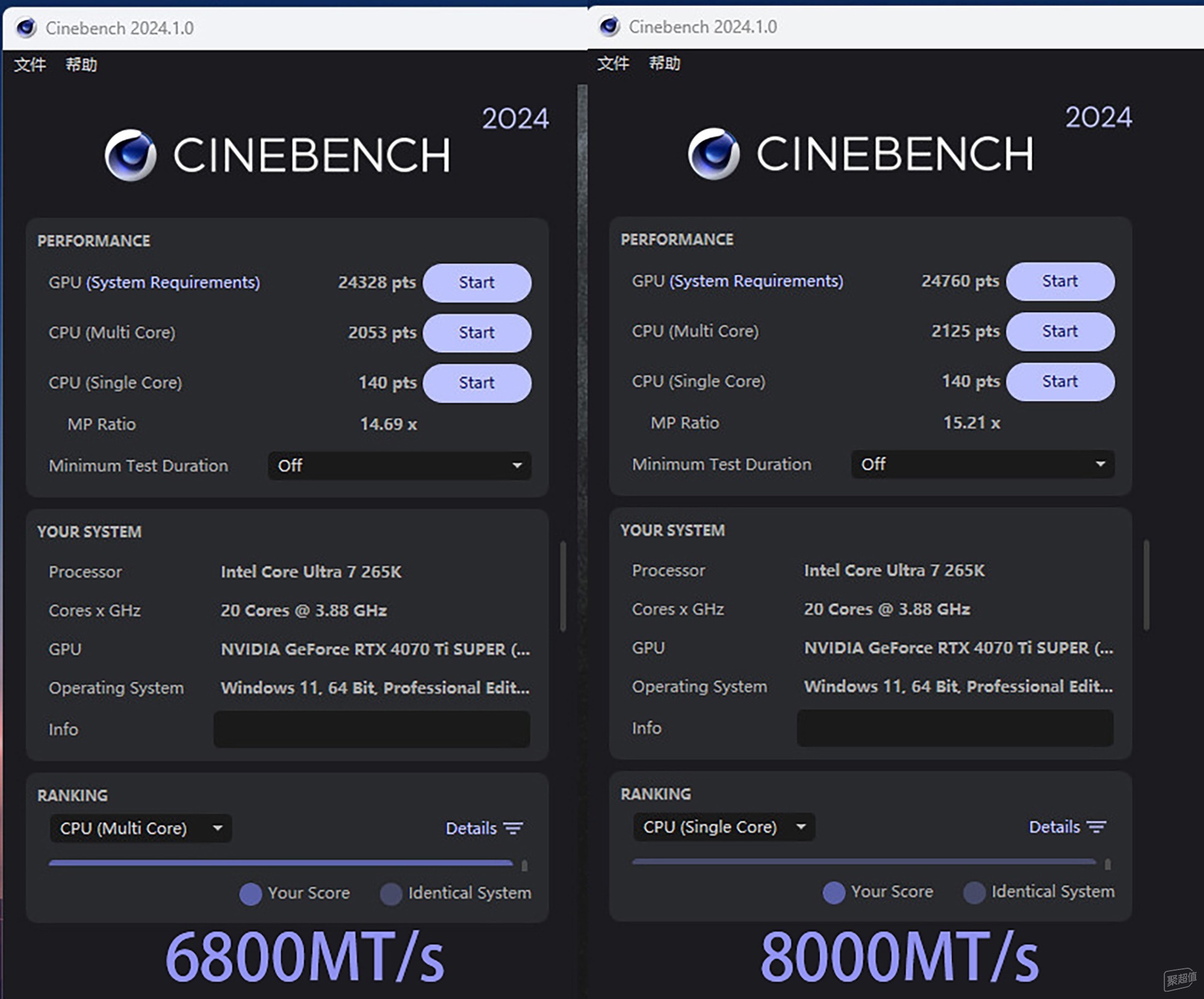Click the Cinebench app icon in left window title bar
This screenshot has width=1204, height=999.
(x=26, y=28)
